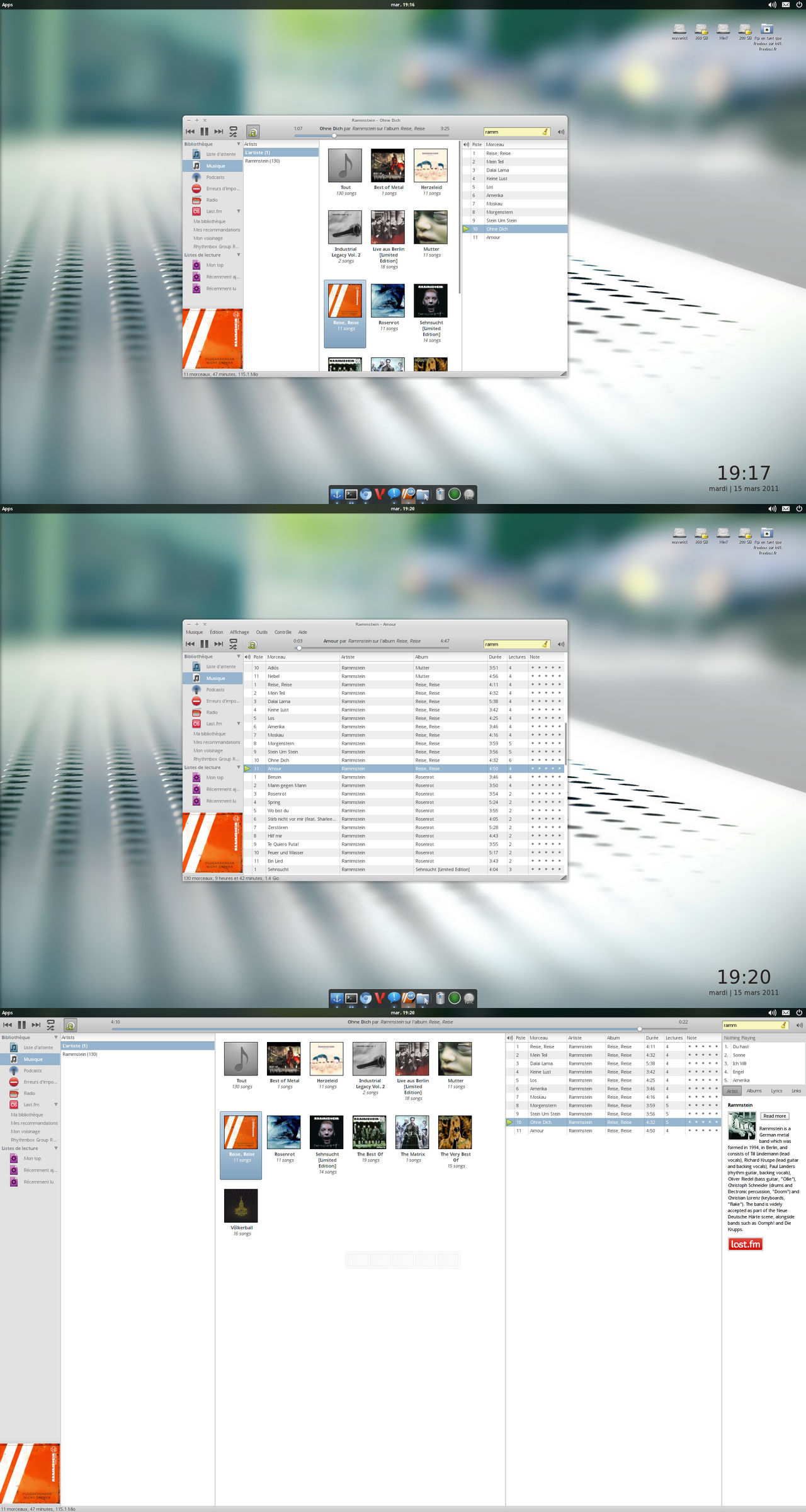Select Best of Metal album in top window
Screen dimensions: 806x1512
tap(389, 172)
